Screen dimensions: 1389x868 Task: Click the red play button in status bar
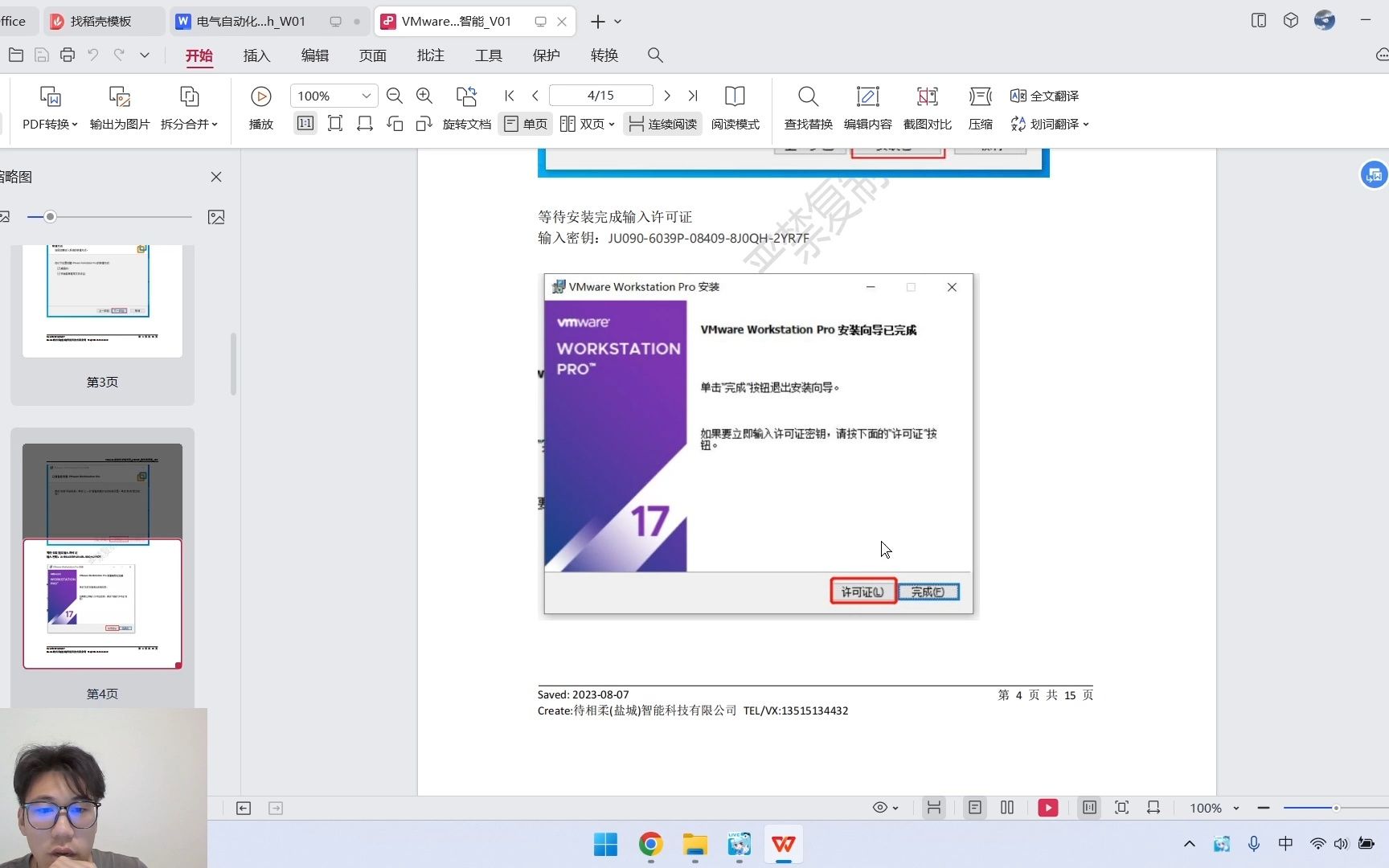1048,808
